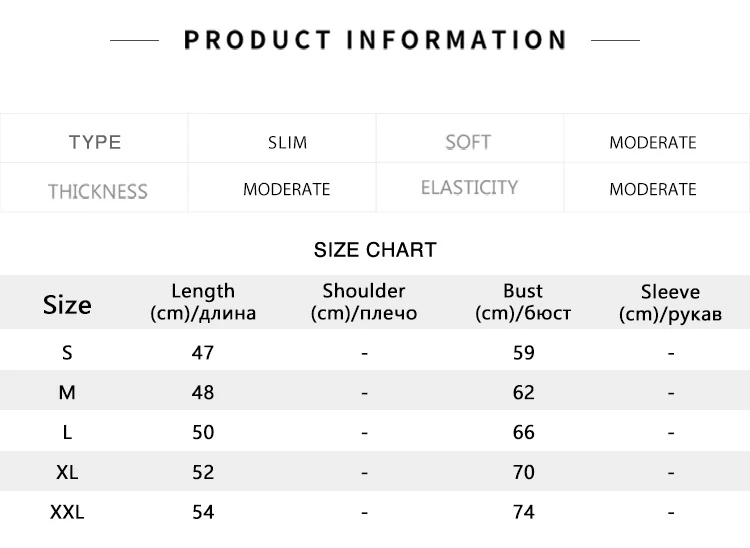Select the THICKNESS label cell
The height and width of the screenshot is (548, 750).
[97, 190]
